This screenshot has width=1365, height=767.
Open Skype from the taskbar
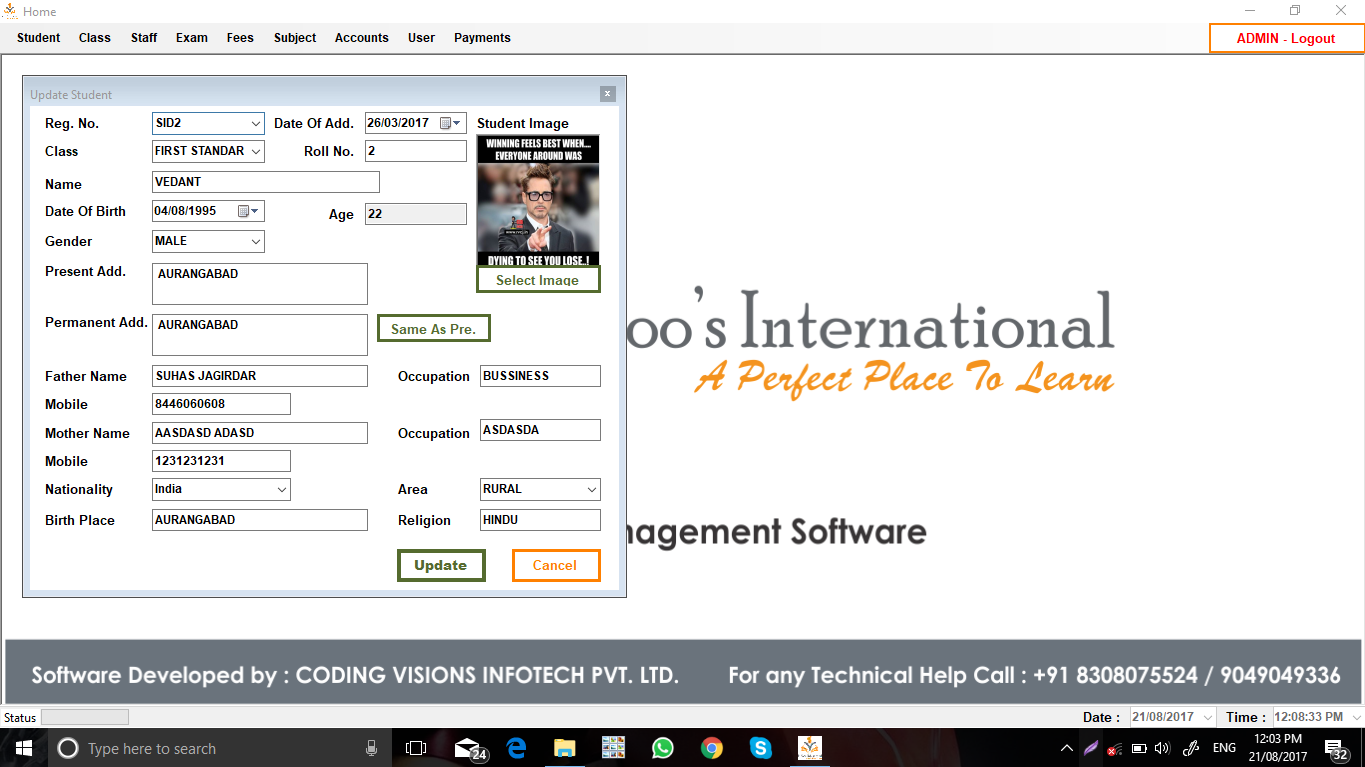[x=760, y=747]
